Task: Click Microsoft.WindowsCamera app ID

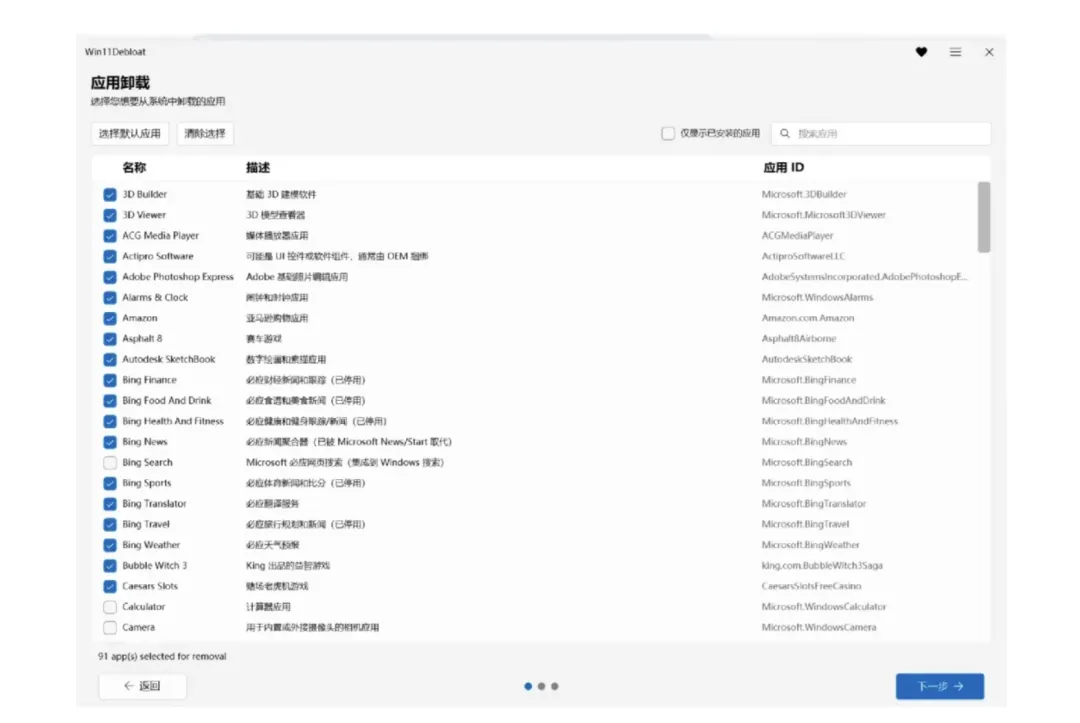Action: pos(819,628)
